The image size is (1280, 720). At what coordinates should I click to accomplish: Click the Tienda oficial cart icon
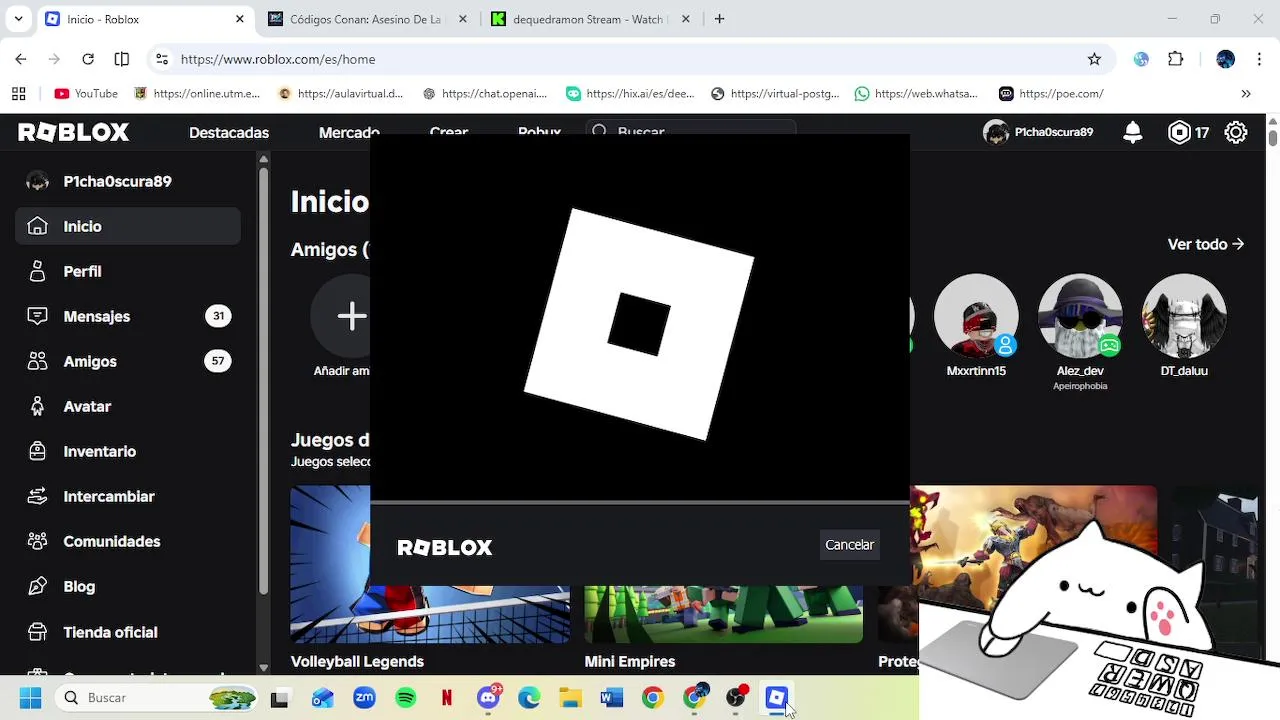pyautogui.click(x=37, y=632)
